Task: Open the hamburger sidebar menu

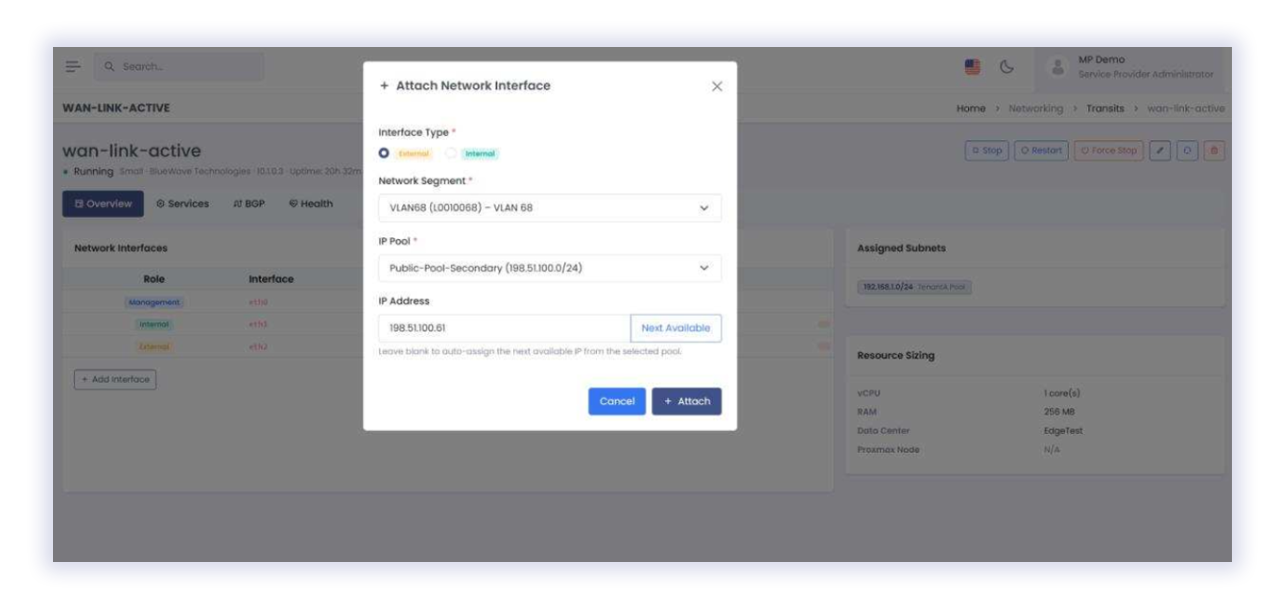Action: pos(73,67)
